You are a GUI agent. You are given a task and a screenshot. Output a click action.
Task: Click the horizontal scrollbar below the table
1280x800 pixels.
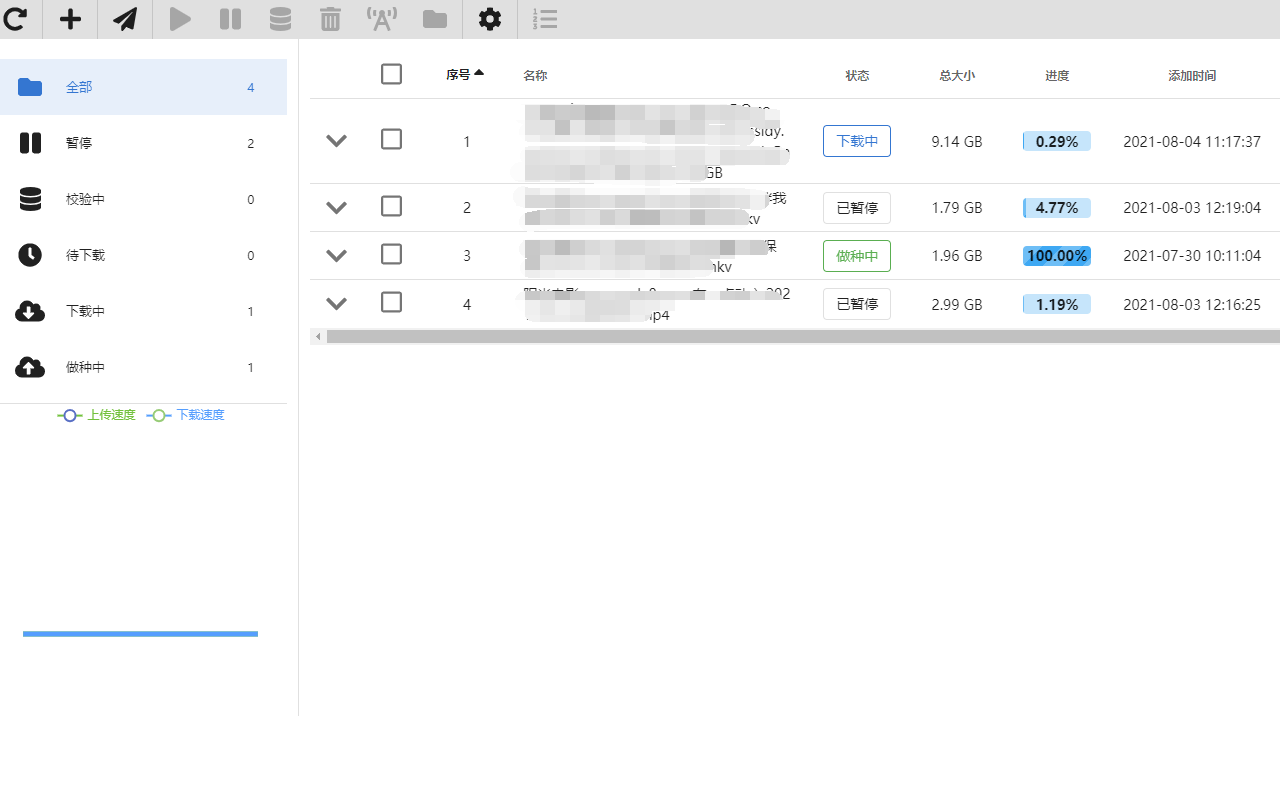[x=803, y=337]
